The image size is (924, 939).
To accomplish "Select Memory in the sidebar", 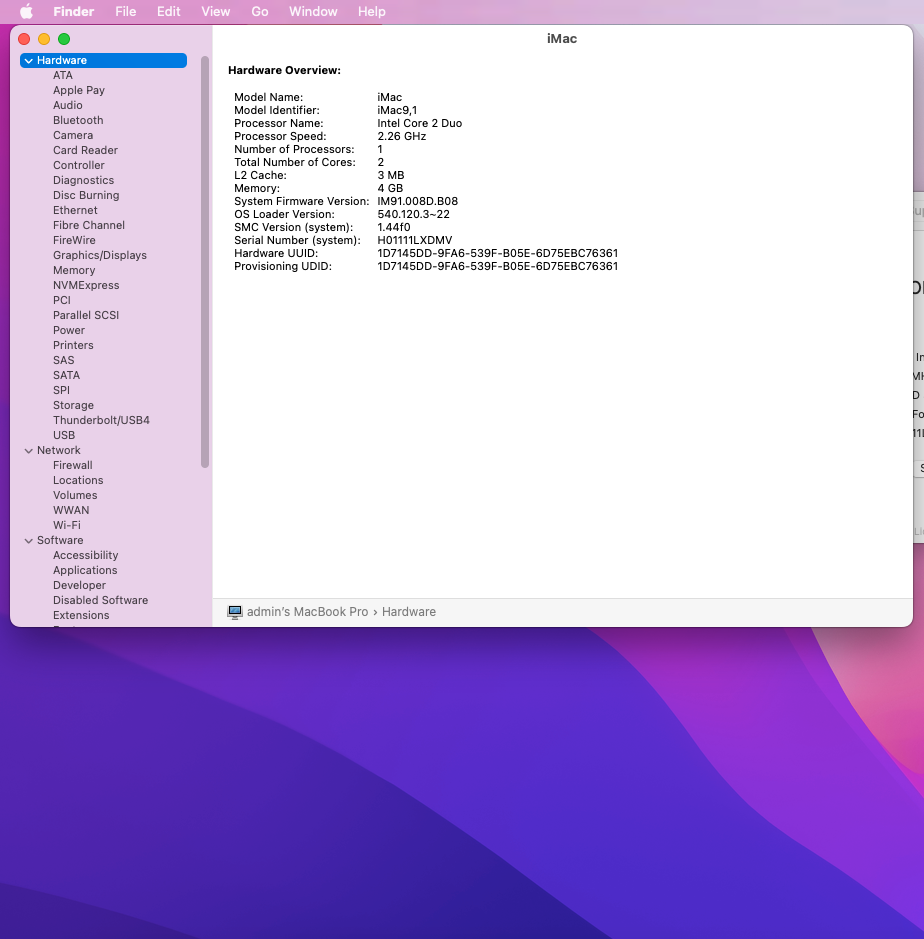I will 74,270.
